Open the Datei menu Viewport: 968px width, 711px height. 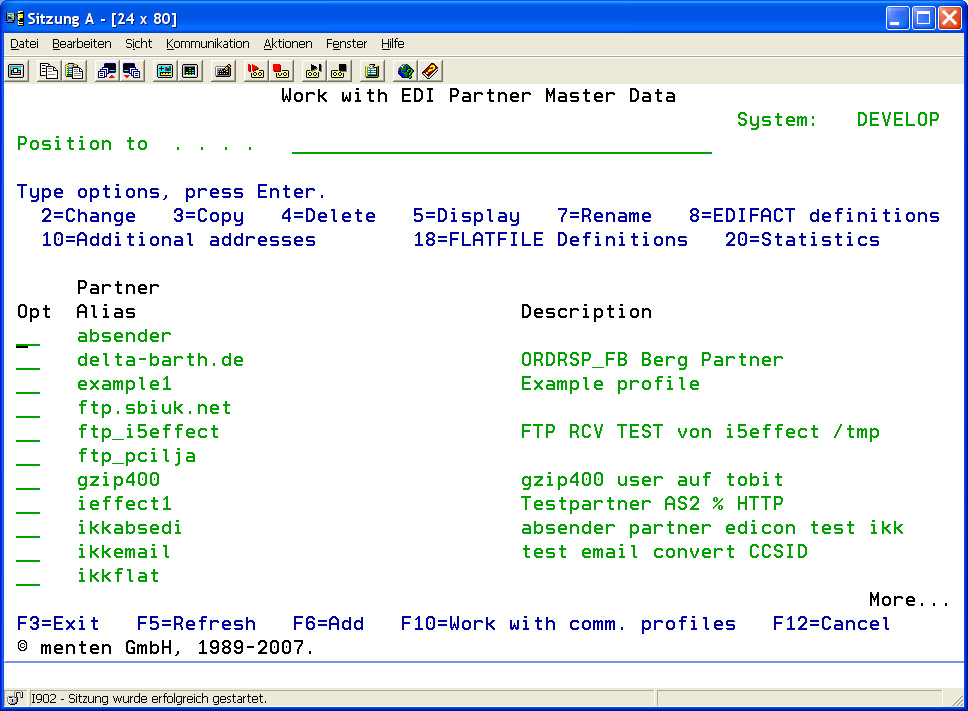click(24, 44)
